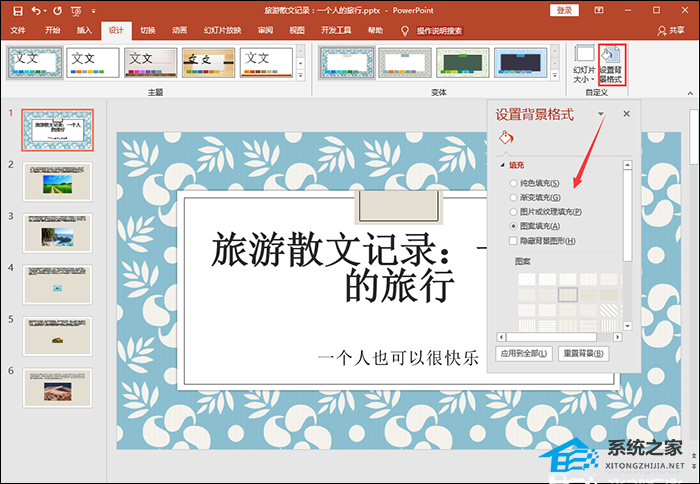This screenshot has width=700, height=484.
Task: Select slide 3 thumbnail in the slide panel
Action: 58,234
